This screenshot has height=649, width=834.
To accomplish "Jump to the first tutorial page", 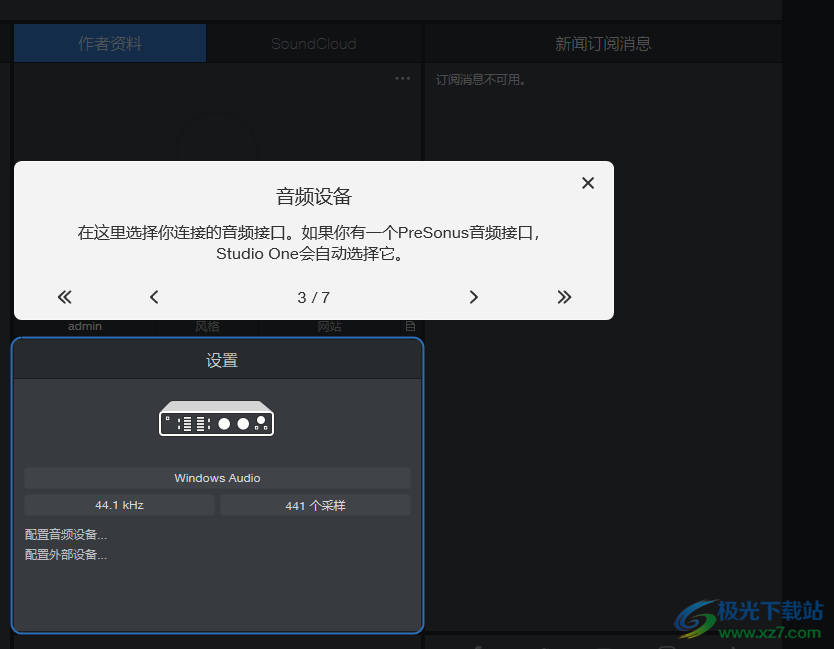I will point(64,296).
